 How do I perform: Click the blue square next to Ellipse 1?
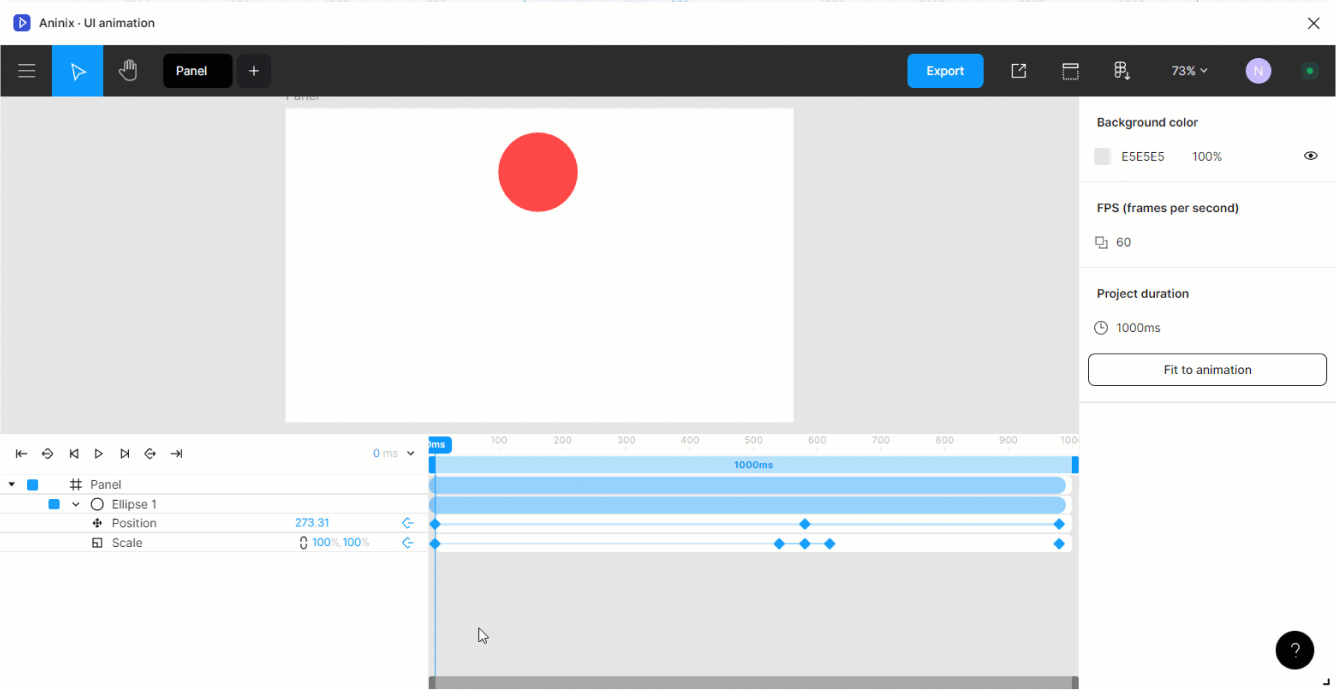pos(54,504)
